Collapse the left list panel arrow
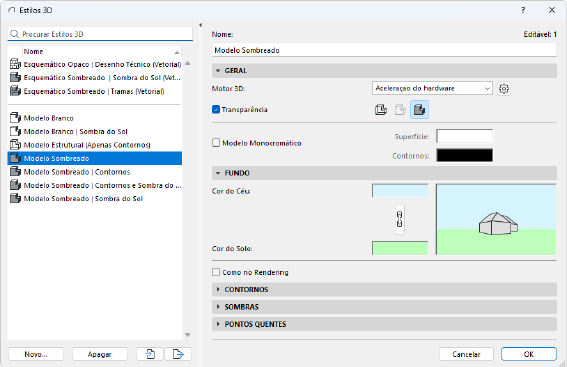567x367 pixels. click(200, 25)
